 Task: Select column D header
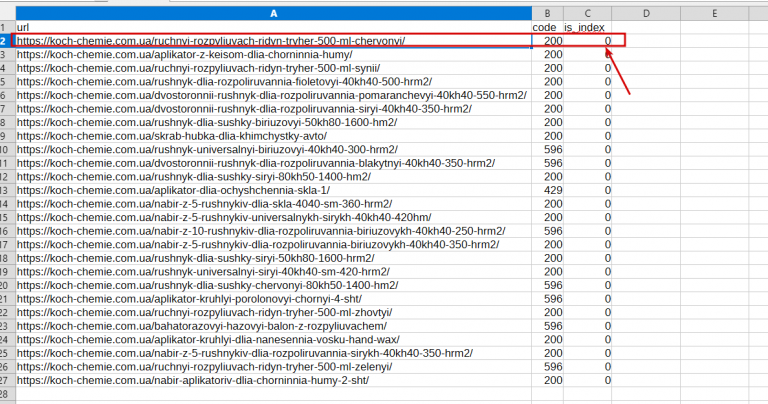(x=646, y=14)
